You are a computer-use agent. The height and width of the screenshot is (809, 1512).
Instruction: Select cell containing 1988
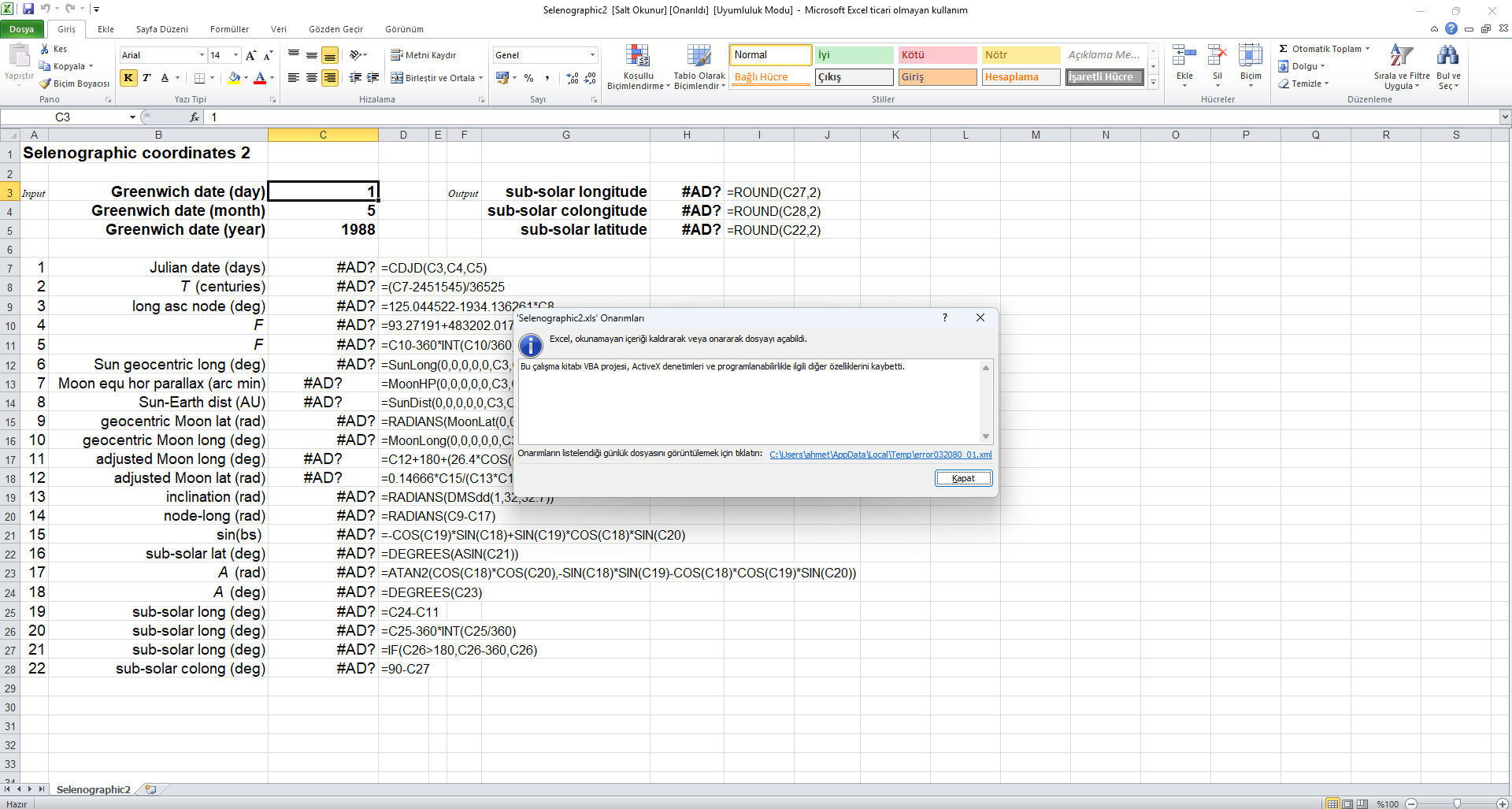tap(323, 230)
